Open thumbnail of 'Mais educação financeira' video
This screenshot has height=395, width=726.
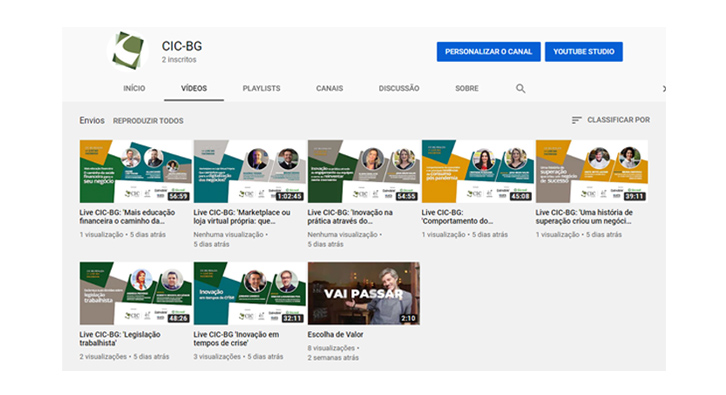pos(135,171)
